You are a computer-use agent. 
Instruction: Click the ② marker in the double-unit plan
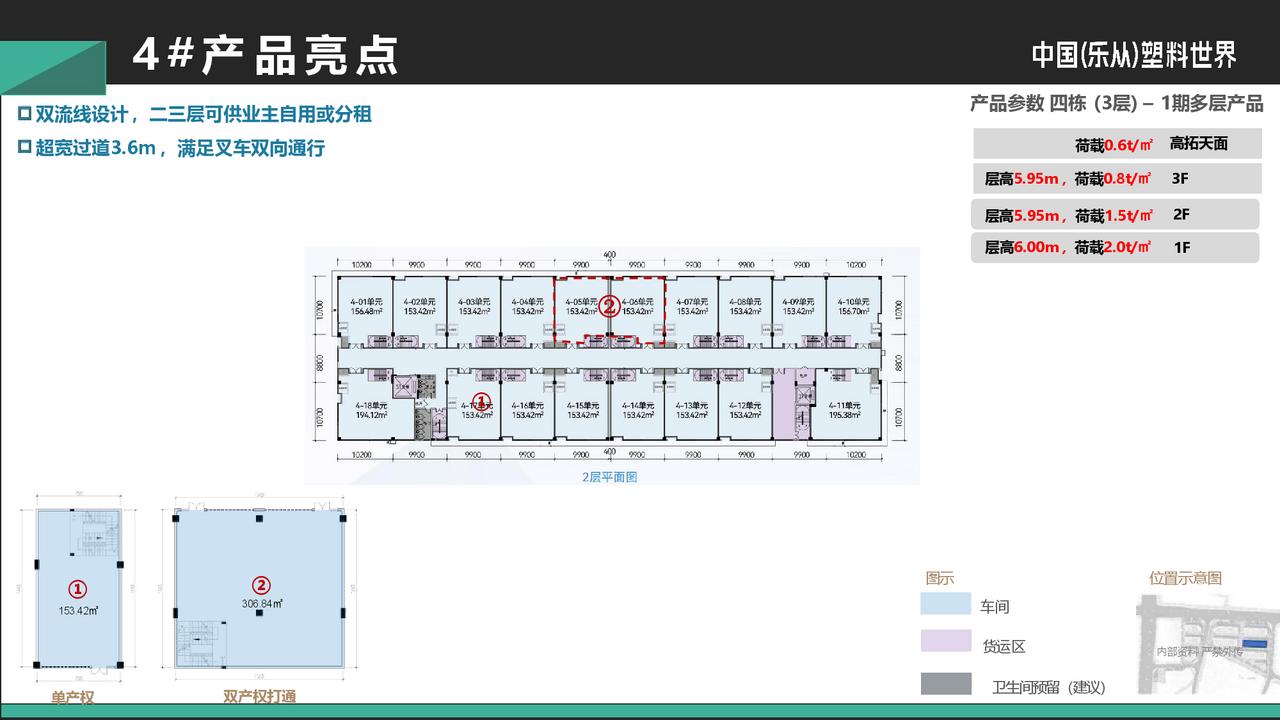(x=260, y=586)
